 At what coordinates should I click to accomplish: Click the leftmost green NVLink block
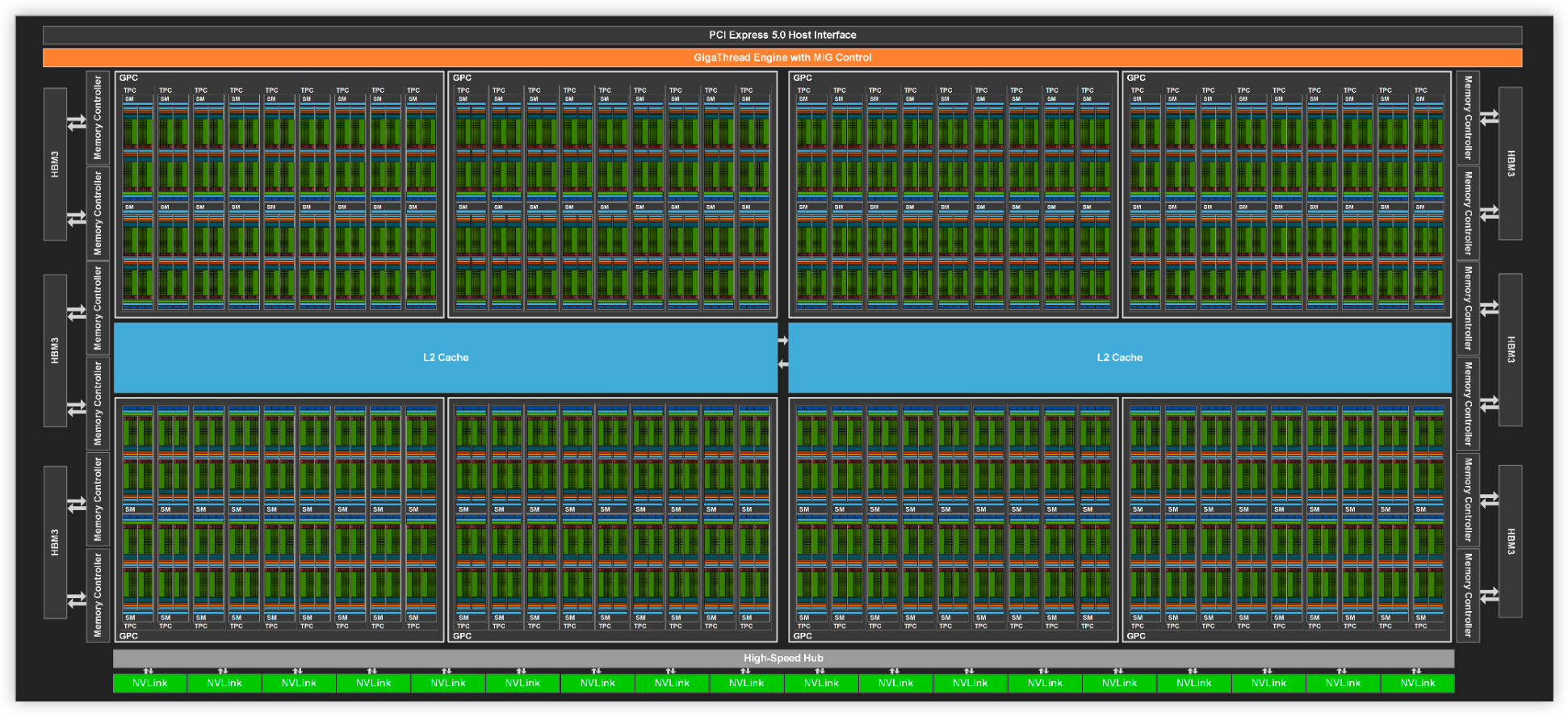coord(150,683)
